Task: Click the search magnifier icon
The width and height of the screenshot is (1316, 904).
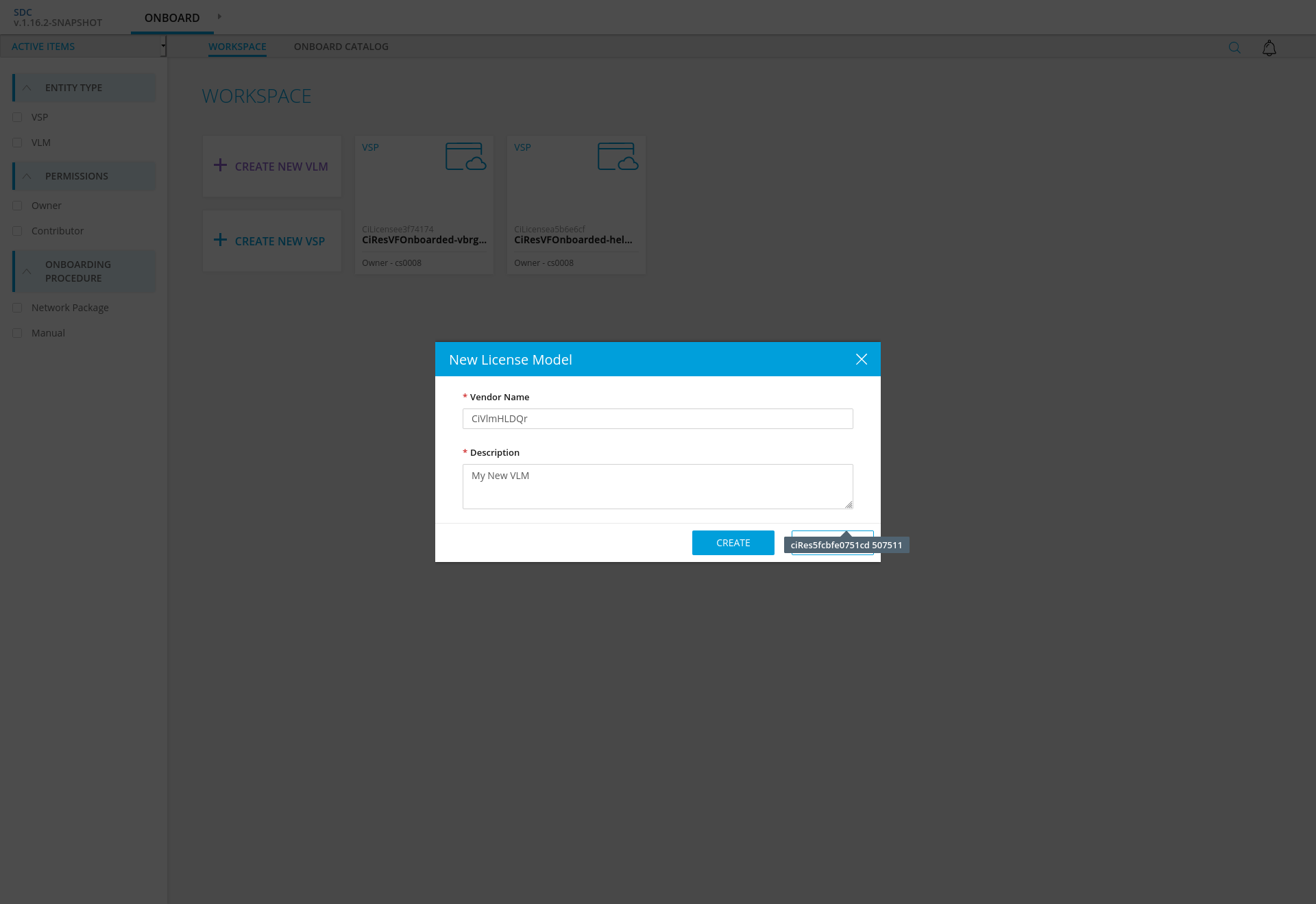Action: 1234,47
